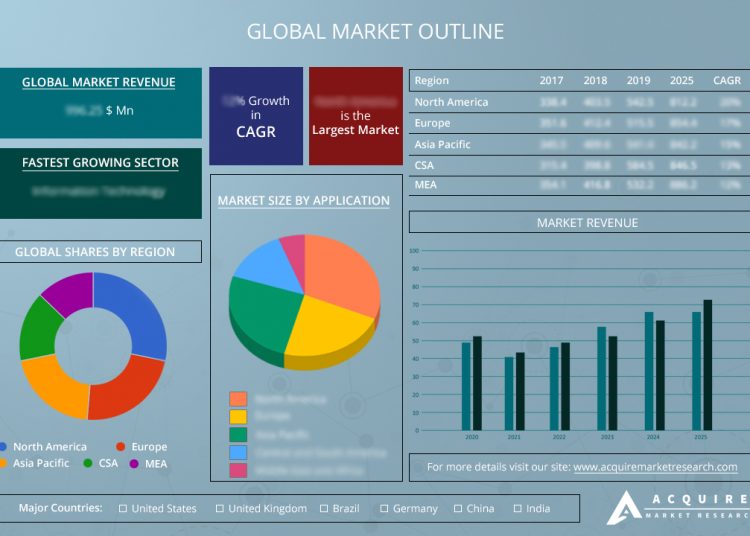The width and height of the screenshot is (750, 536).
Task: Click the Region column header
Action: (432, 81)
